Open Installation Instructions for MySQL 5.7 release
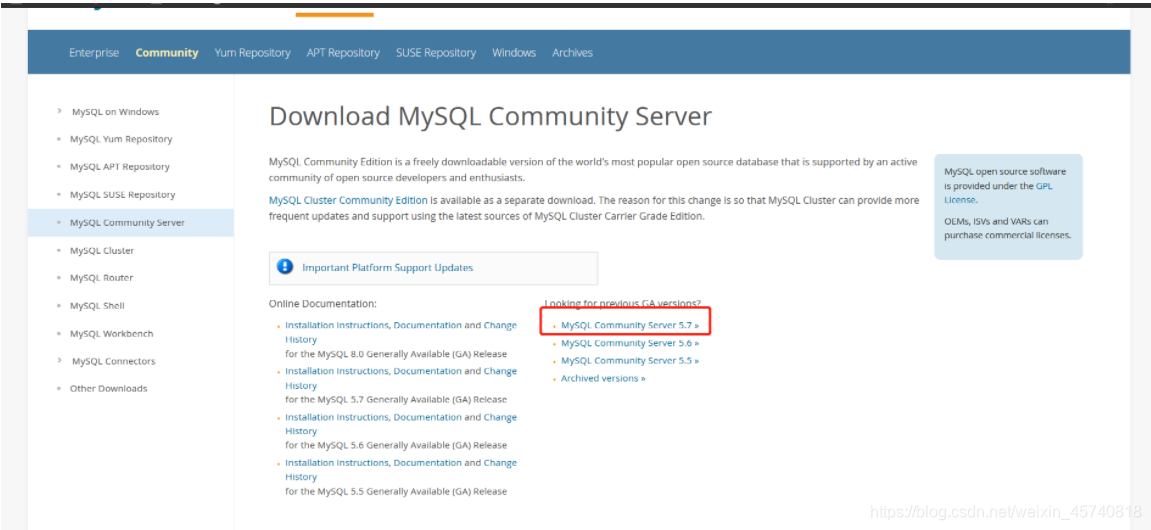 tap(338, 371)
